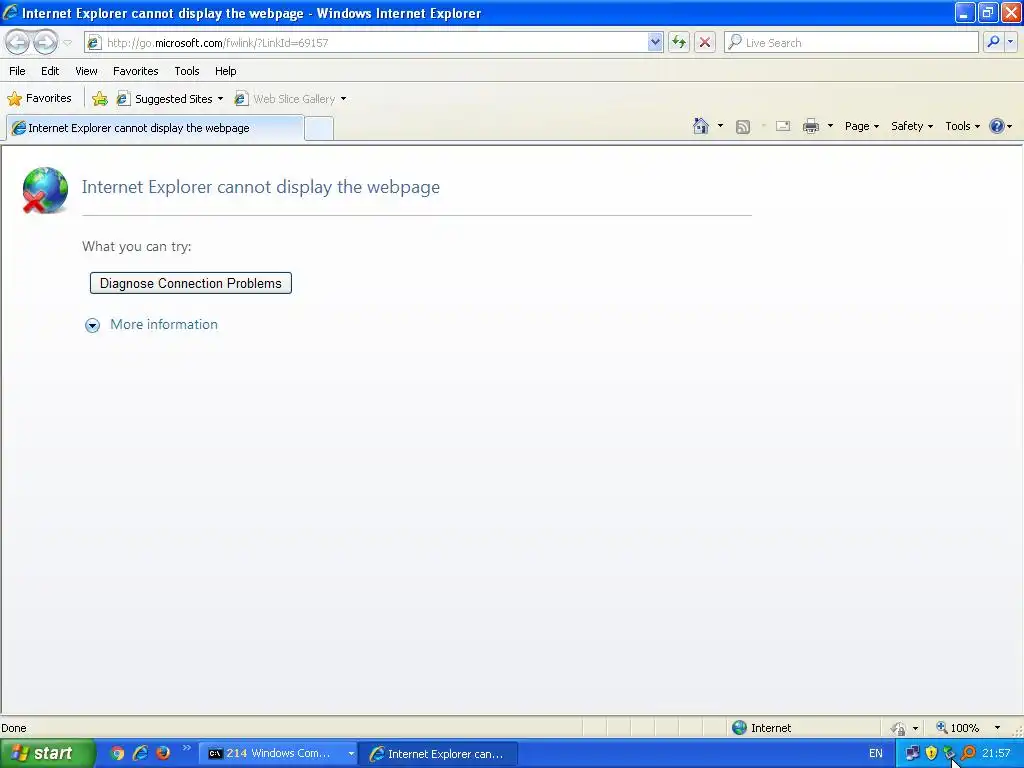Open the Favorites Center star button
Image resolution: width=1024 pixels, height=768 pixels.
(x=39, y=99)
